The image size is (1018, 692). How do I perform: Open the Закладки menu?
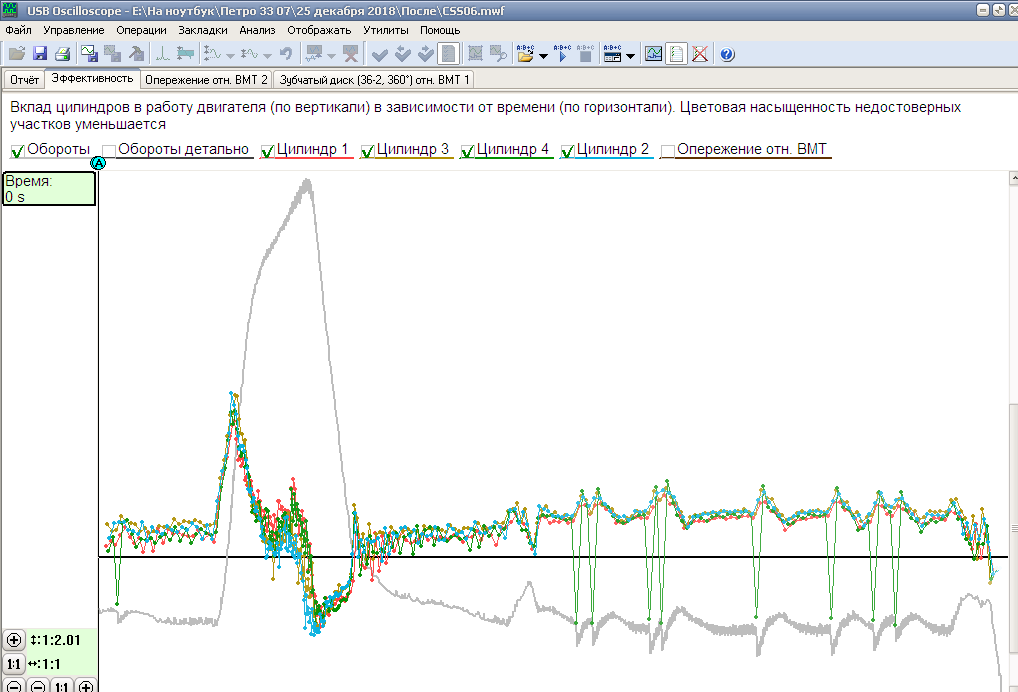click(202, 30)
